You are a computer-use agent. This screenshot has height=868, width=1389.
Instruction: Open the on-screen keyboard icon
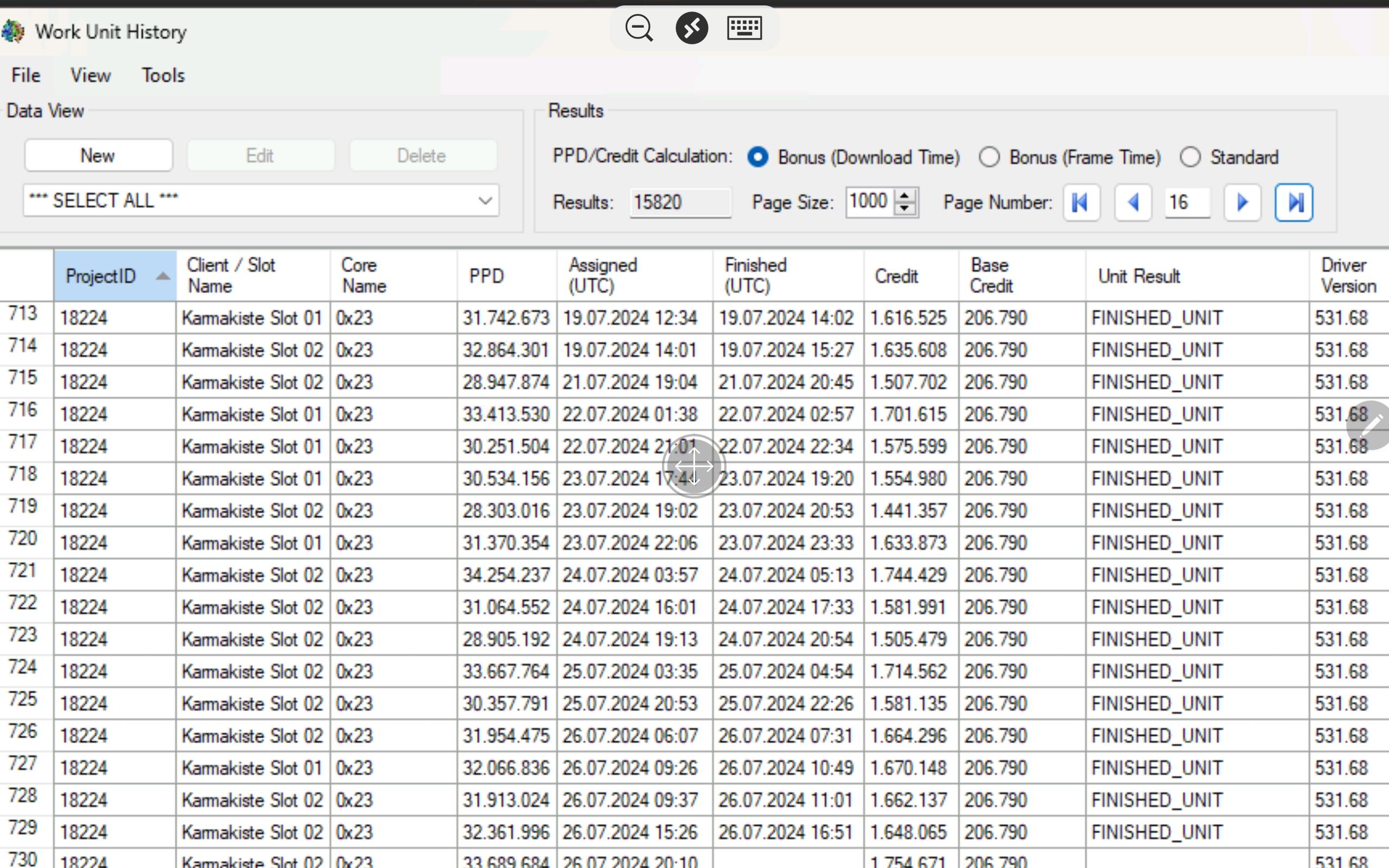click(x=744, y=28)
